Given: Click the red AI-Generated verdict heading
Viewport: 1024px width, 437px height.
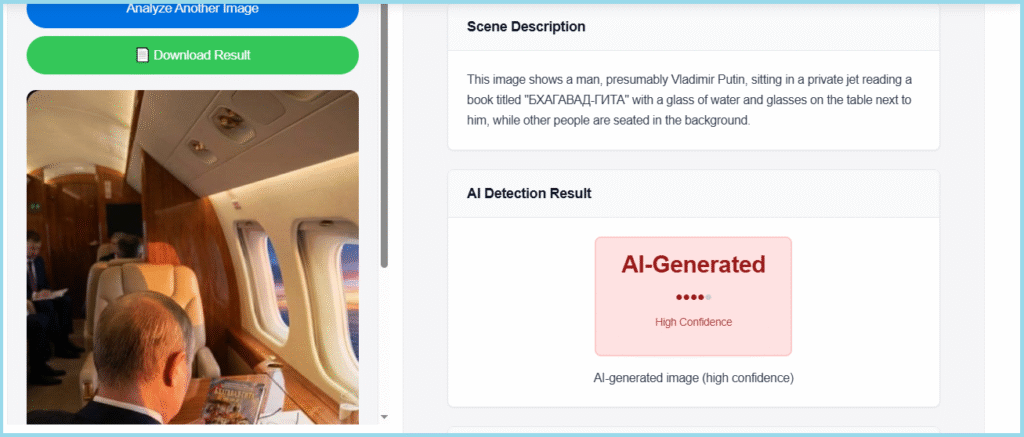Looking at the screenshot, I should pyautogui.click(x=693, y=265).
